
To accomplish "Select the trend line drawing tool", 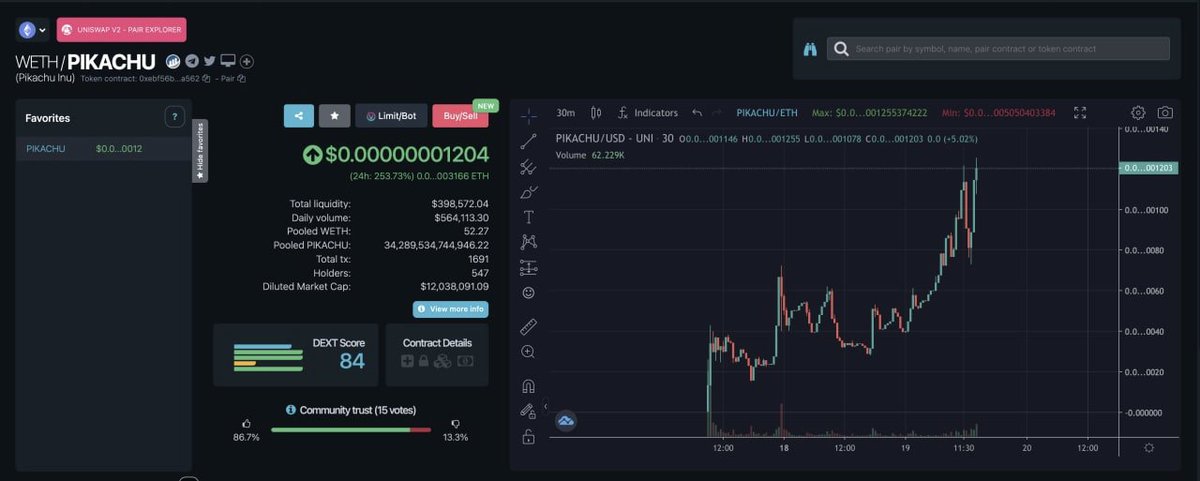I will (528, 141).
